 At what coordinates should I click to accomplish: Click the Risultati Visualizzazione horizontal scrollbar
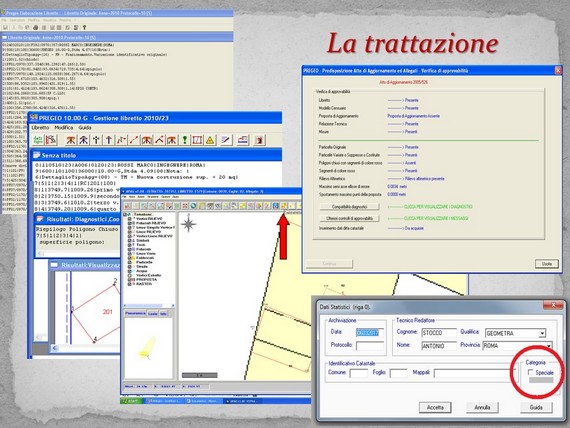point(87,348)
